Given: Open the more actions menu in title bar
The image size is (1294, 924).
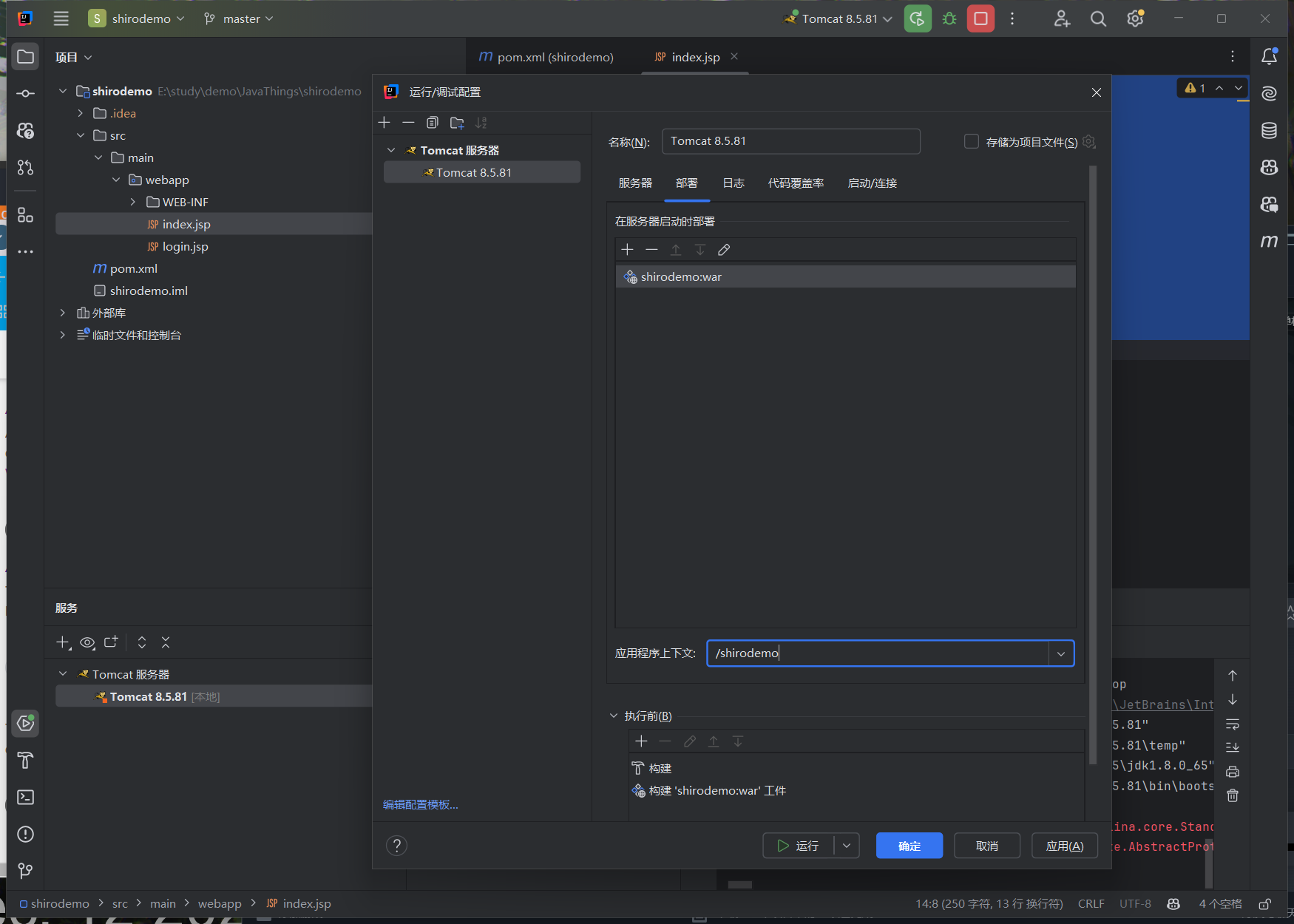Looking at the screenshot, I should 1012,18.
